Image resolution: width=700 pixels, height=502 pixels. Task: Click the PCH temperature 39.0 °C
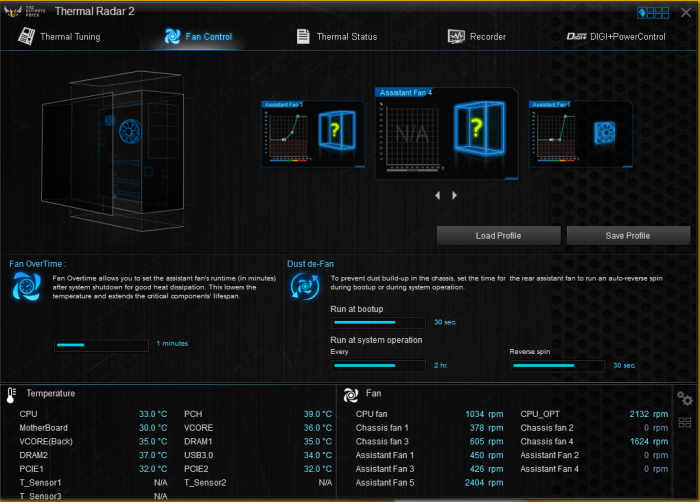318,414
